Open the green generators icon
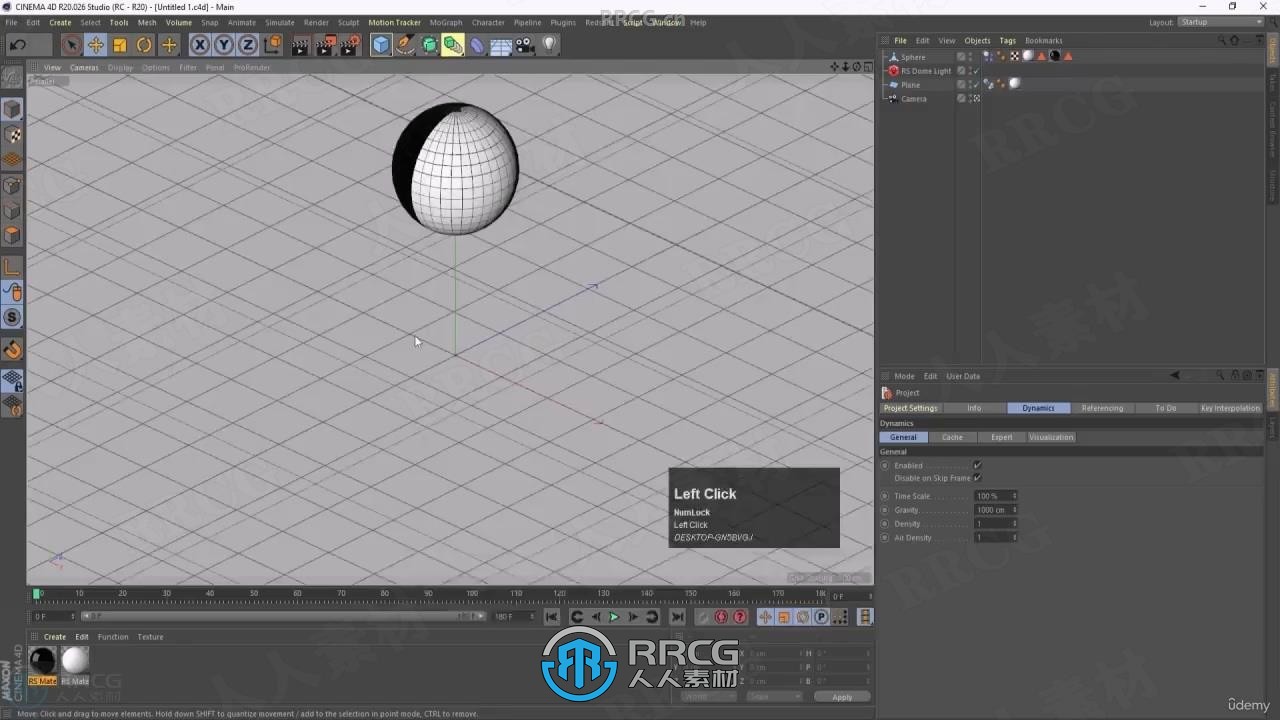This screenshot has height=720, width=1280. (429, 44)
